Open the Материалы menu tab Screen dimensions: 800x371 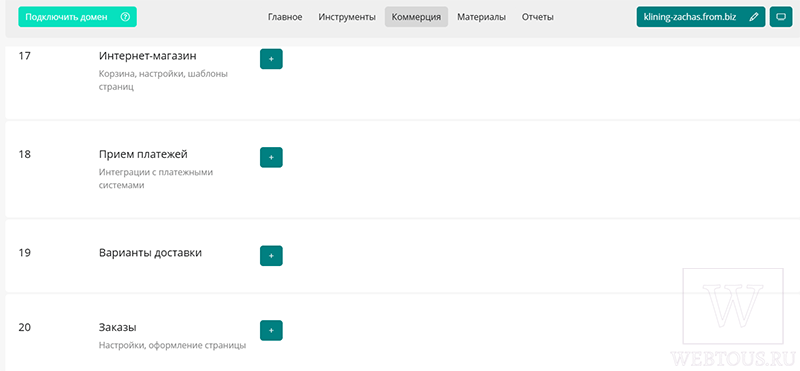[x=482, y=17]
